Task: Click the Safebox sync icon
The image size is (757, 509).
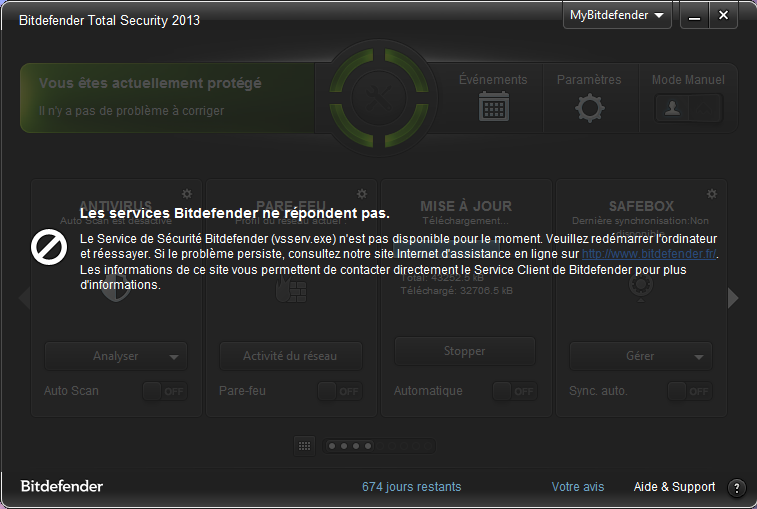Action: [641, 288]
